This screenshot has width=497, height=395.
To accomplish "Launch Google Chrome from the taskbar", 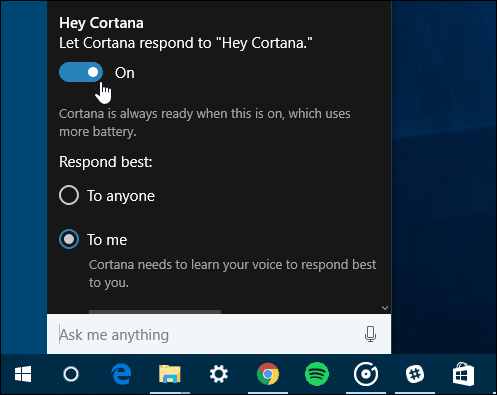I will (268, 374).
